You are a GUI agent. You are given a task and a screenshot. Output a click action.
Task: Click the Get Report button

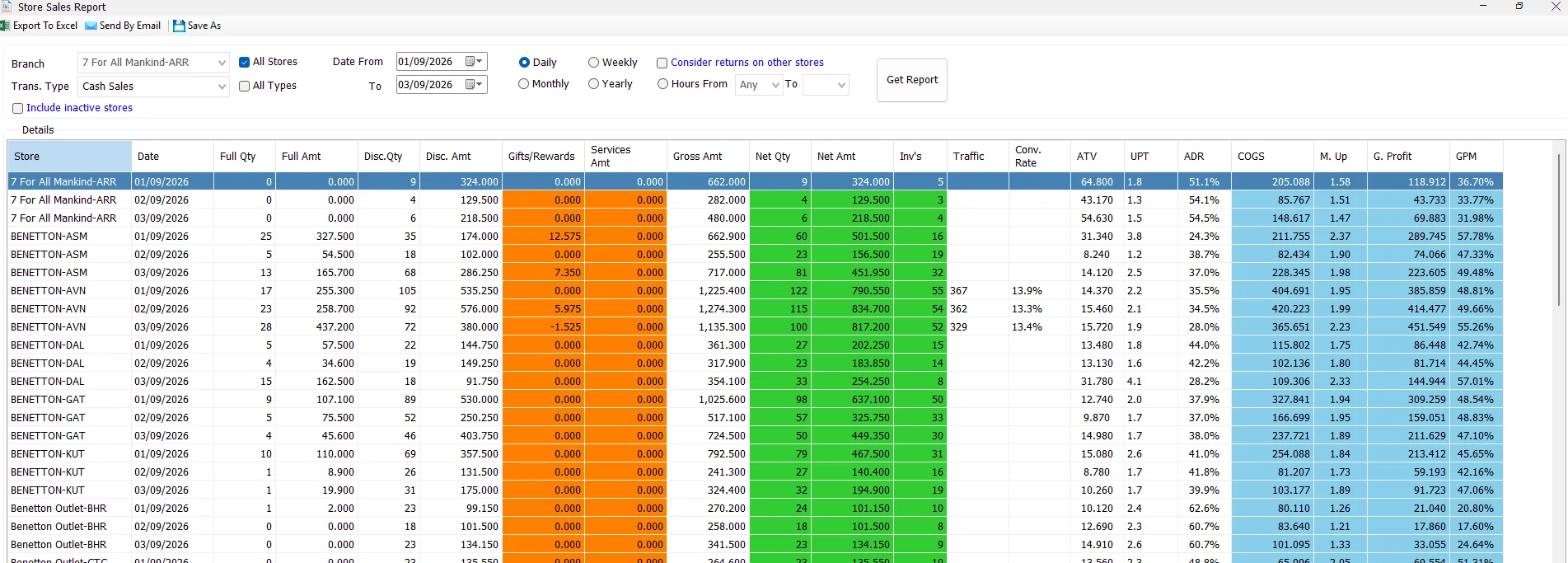coord(912,80)
